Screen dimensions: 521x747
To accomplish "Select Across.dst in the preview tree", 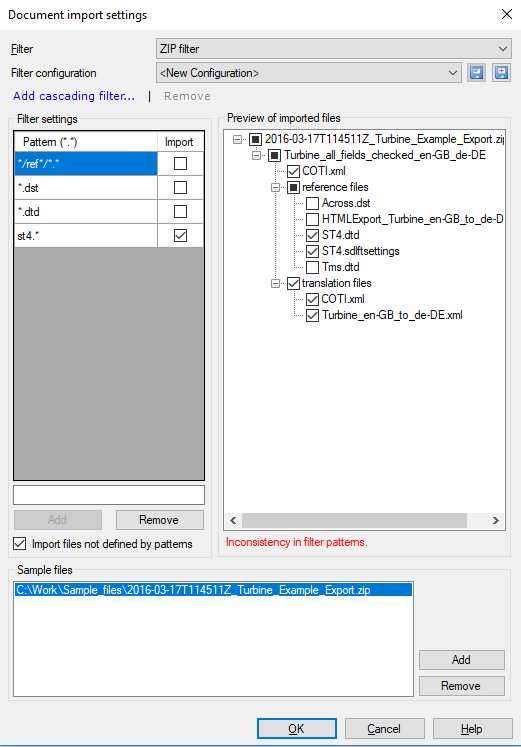I will click(x=346, y=203).
